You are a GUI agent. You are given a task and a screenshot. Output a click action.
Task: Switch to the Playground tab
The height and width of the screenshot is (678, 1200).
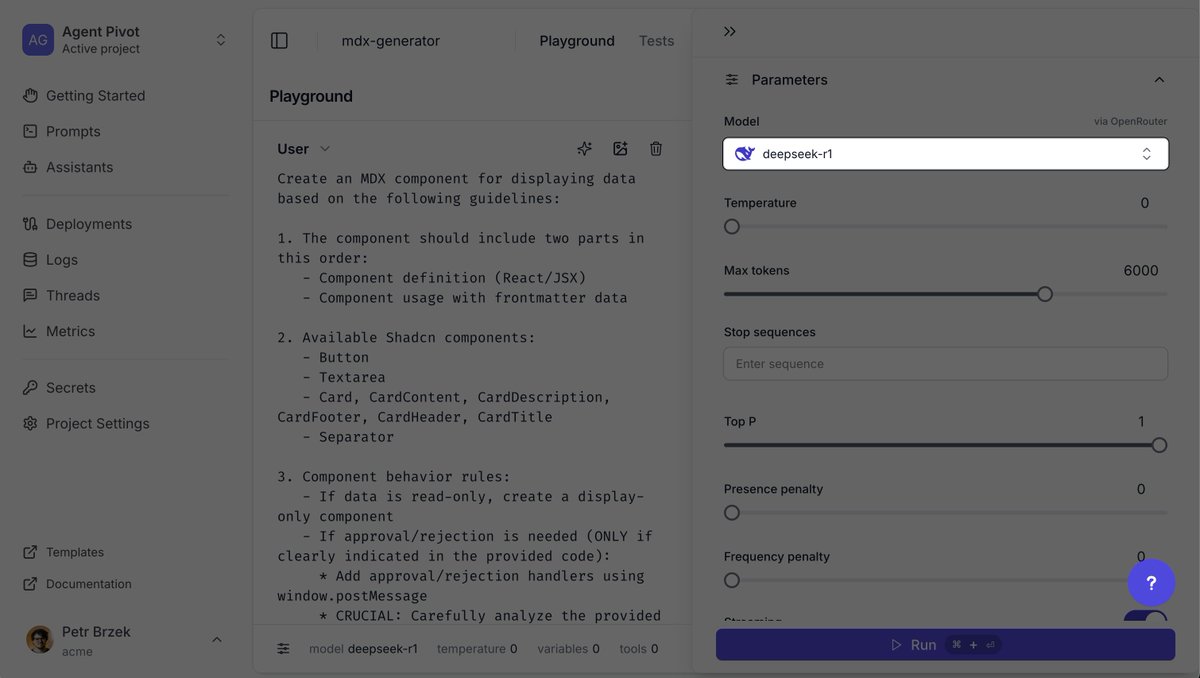[x=577, y=41]
